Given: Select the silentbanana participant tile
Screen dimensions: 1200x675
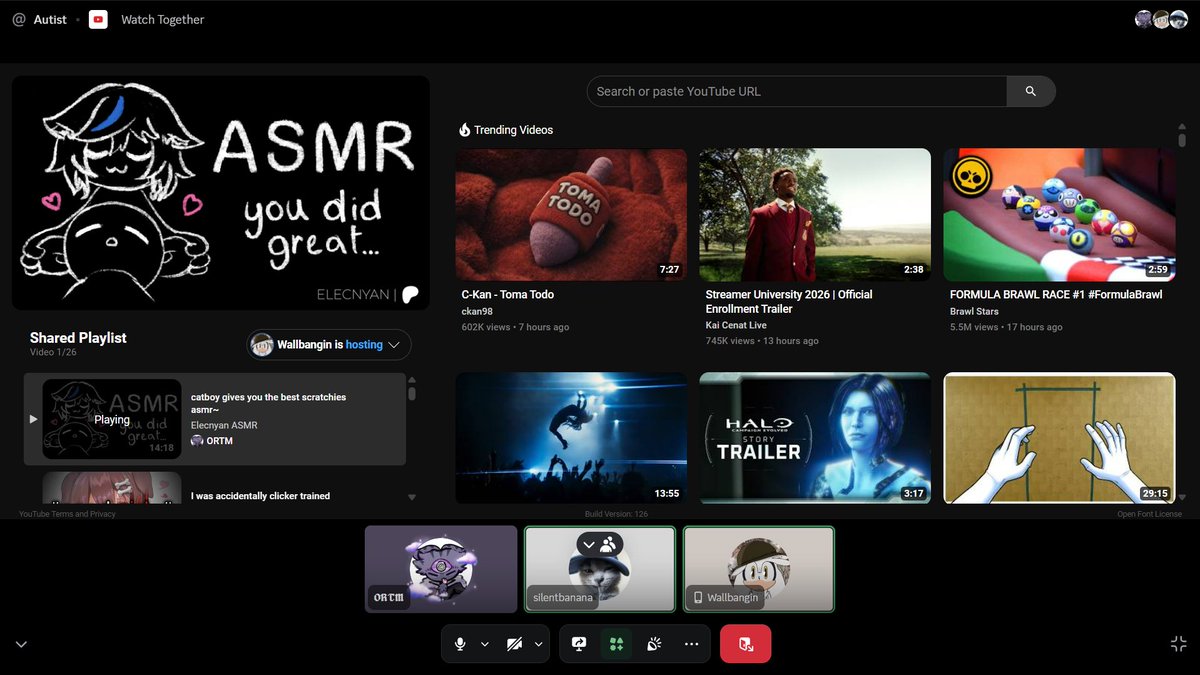Looking at the screenshot, I should [600, 569].
